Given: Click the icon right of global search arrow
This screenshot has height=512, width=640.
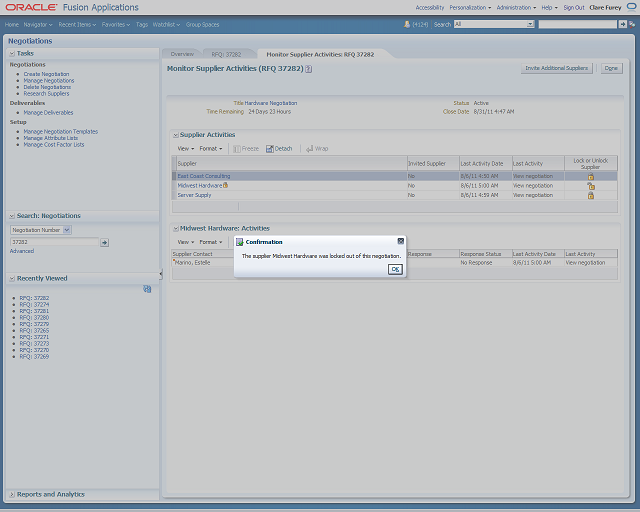Looking at the screenshot, I should coord(632,24).
